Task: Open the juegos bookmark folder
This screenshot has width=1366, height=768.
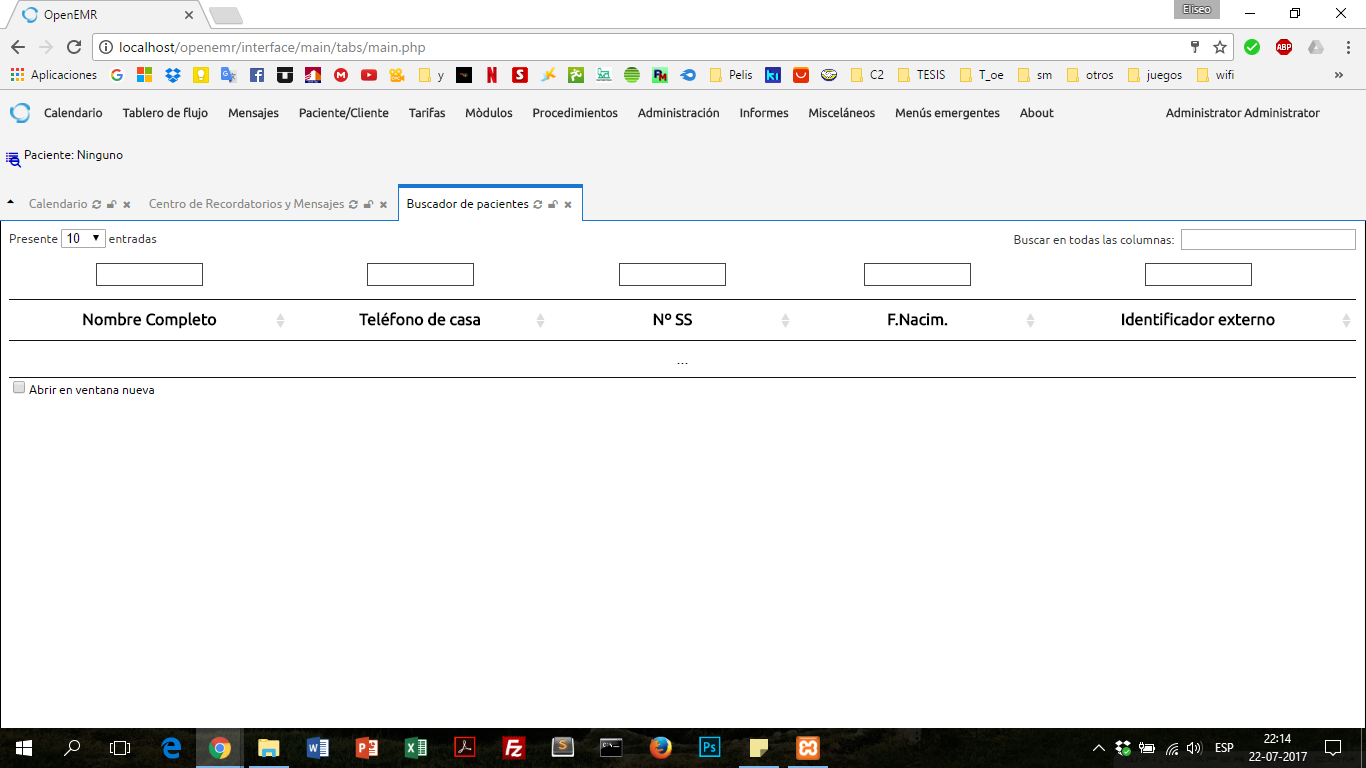Action: 1155,75
